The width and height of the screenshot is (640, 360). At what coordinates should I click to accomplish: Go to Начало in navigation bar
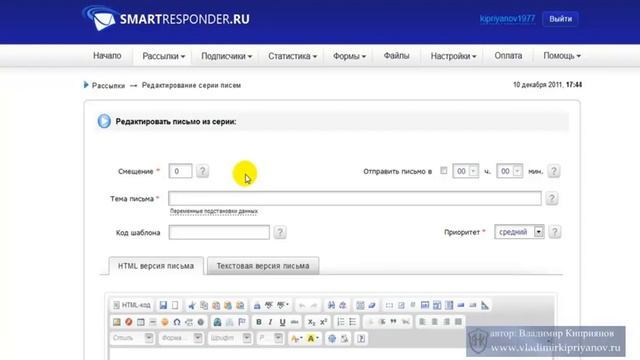pos(107,56)
